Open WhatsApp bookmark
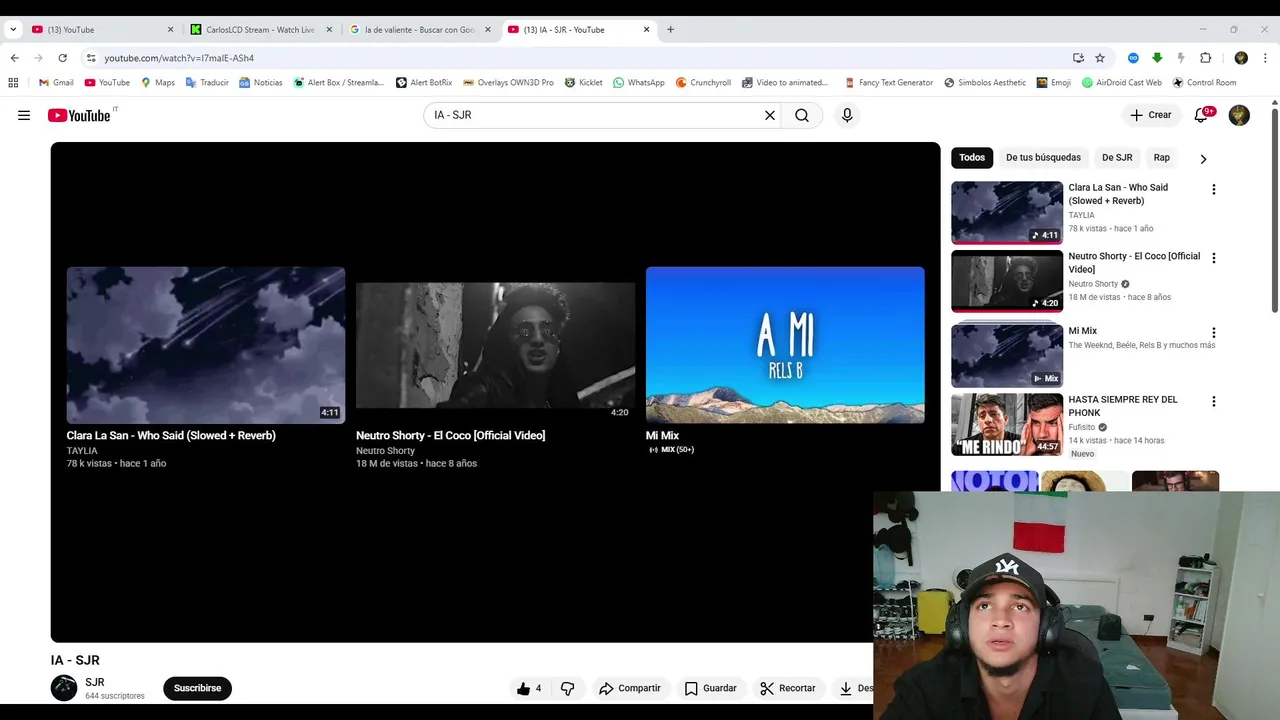The image size is (1280, 720). click(639, 83)
